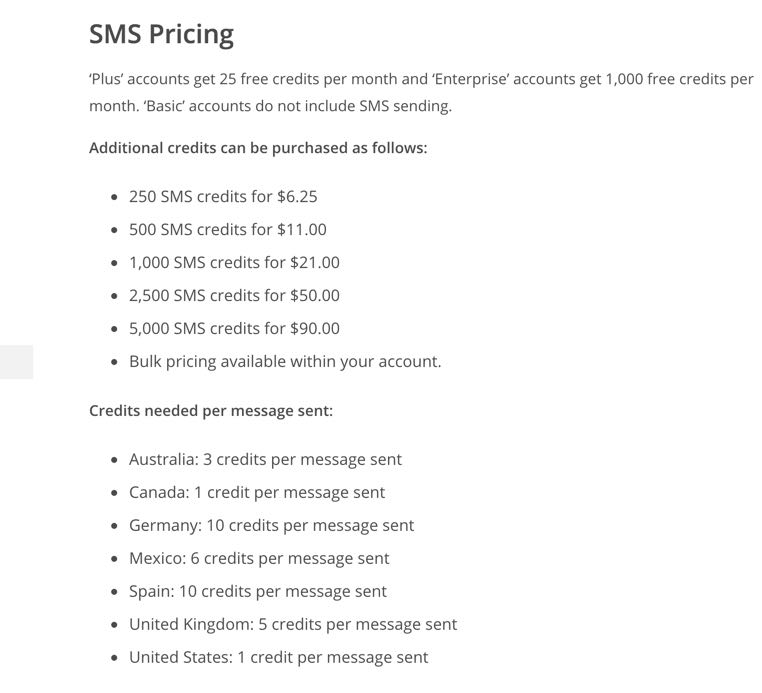Screen dimensions: 762x693
Task: Click the Canada: 1 credit per message line
Action: point(257,493)
